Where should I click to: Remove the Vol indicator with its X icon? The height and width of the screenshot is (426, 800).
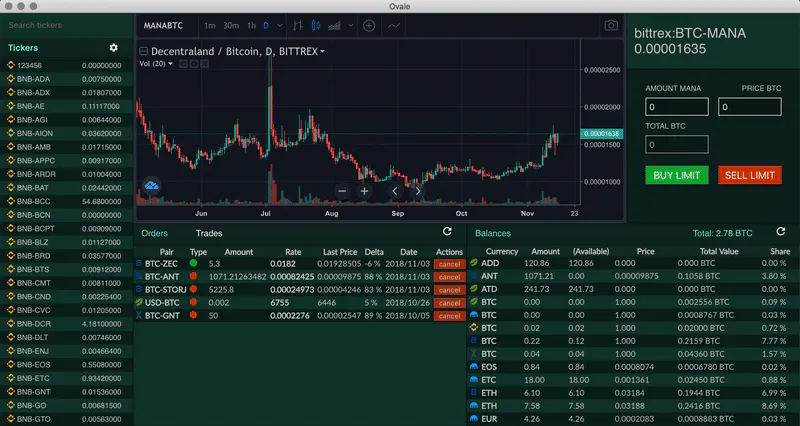(x=204, y=64)
